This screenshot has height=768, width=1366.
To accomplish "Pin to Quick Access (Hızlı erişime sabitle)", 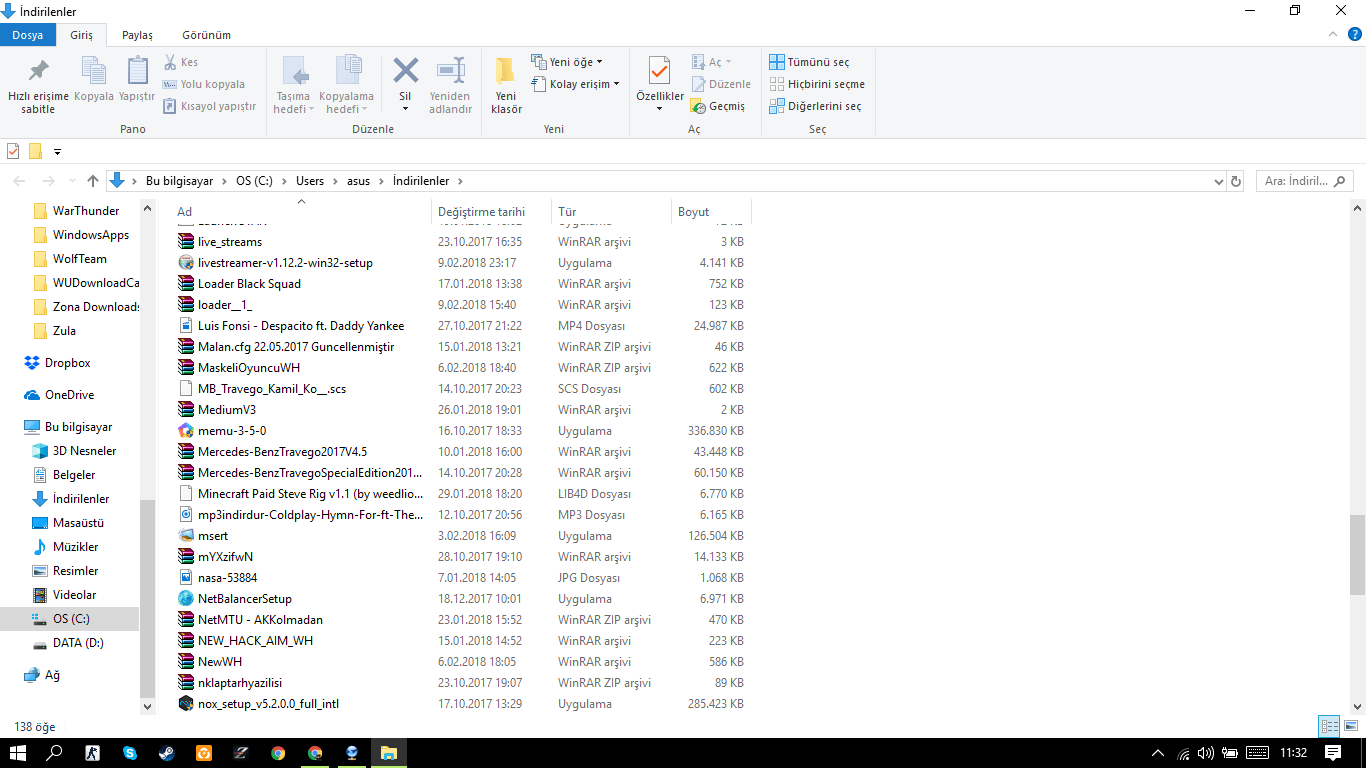I will [x=38, y=85].
